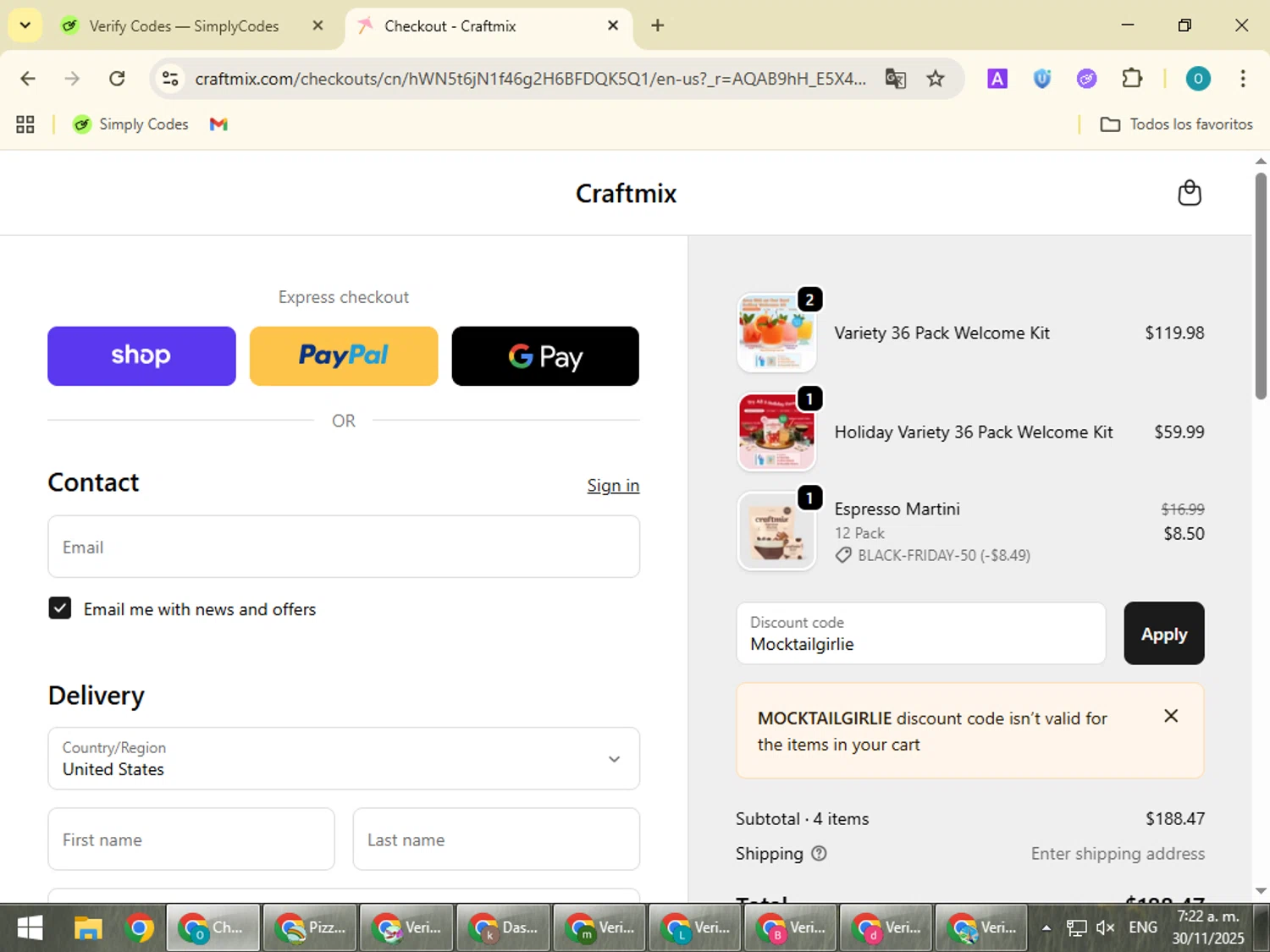The height and width of the screenshot is (952, 1270).
Task: Click the taskbar volume muted icon
Action: tap(1105, 927)
